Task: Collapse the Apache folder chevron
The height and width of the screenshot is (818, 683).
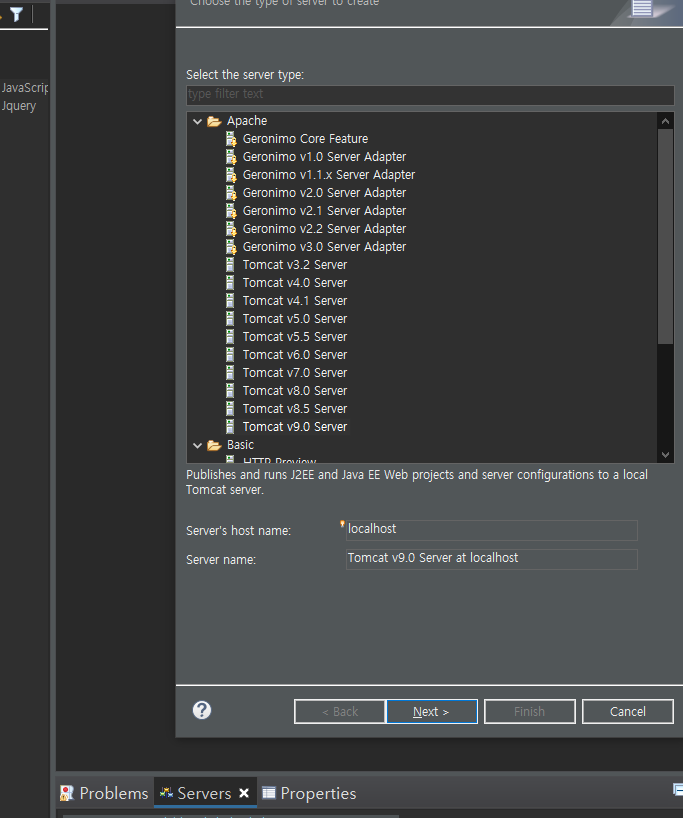Action: 197,122
